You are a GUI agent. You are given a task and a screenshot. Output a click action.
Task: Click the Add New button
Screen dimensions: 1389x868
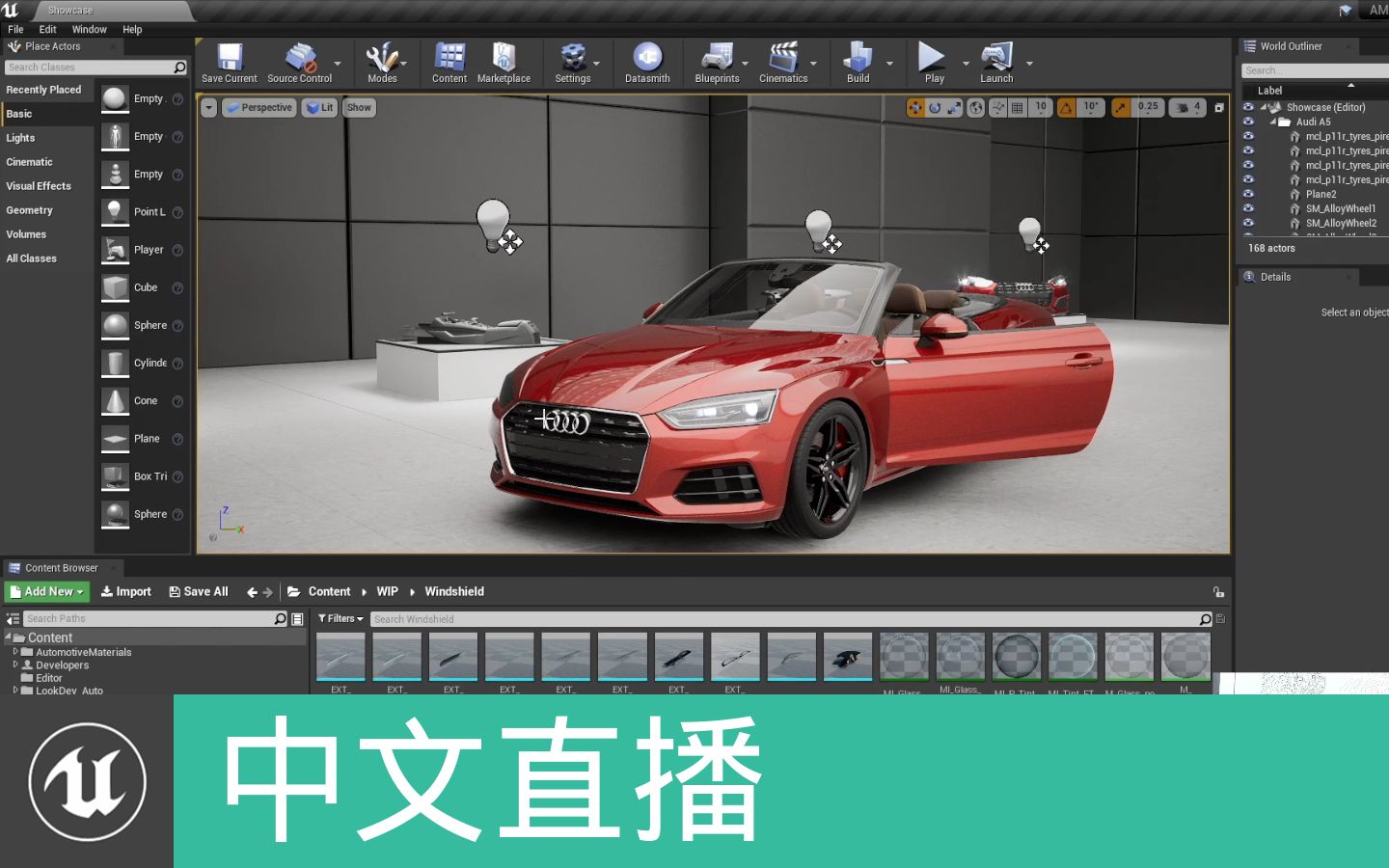click(47, 592)
